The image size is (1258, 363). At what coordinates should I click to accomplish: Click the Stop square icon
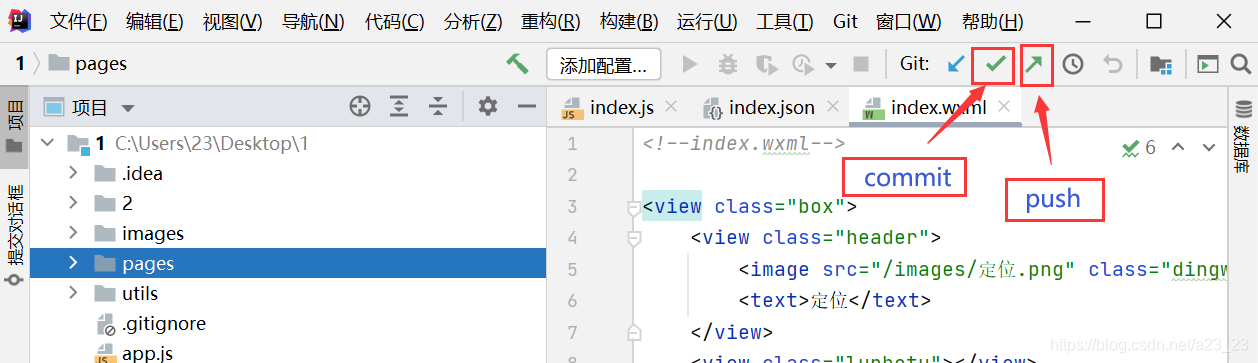coord(860,64)
